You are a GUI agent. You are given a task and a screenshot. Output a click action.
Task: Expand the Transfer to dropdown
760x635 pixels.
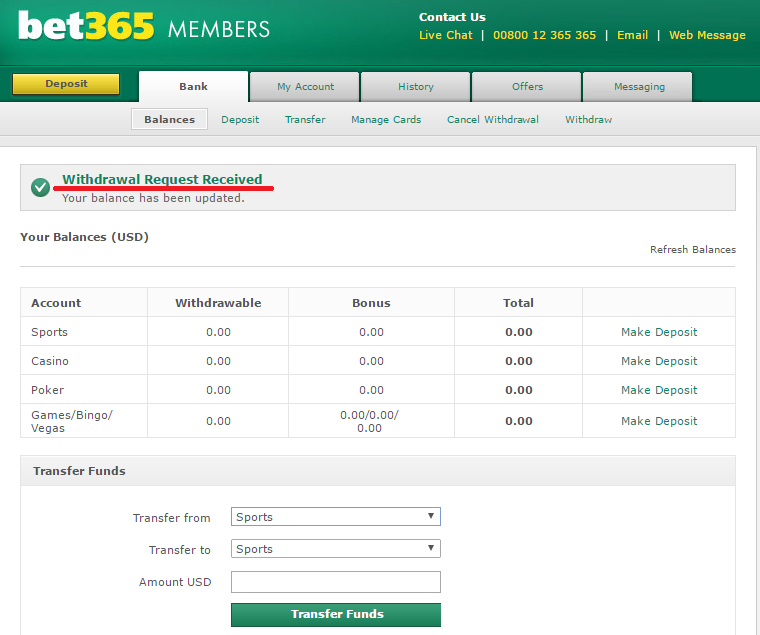click(335, 549)
